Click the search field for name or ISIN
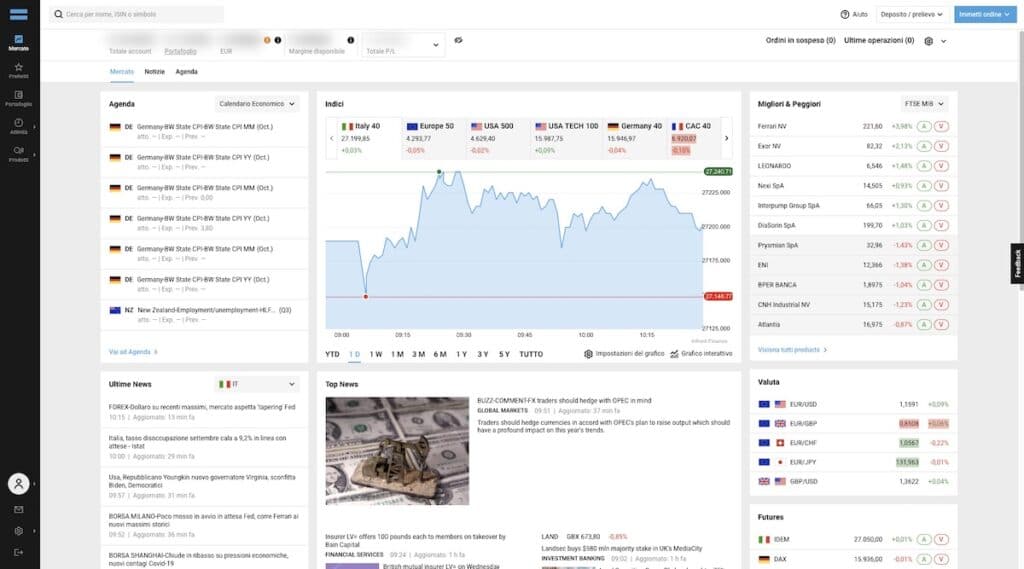Image resolution: width=1024 pixels, height=569 pixels. tap(136, 14)
